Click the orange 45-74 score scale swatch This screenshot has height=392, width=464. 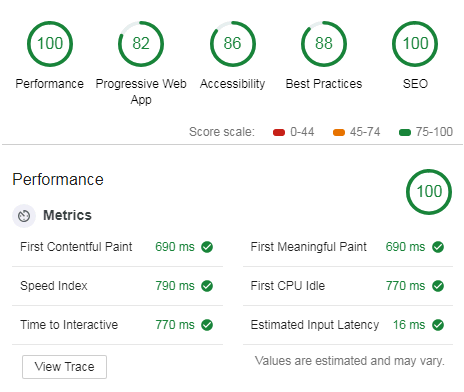pos(339,133)
